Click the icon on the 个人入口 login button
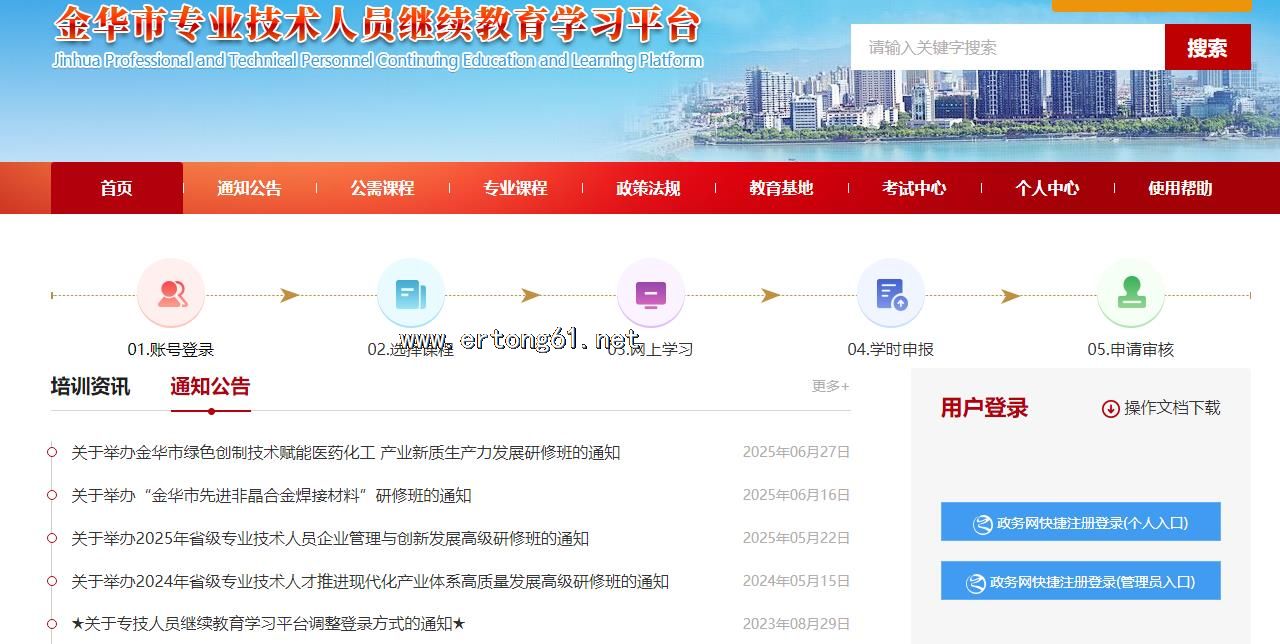Viewport: 1280px width, 644px height. (983, 523)
